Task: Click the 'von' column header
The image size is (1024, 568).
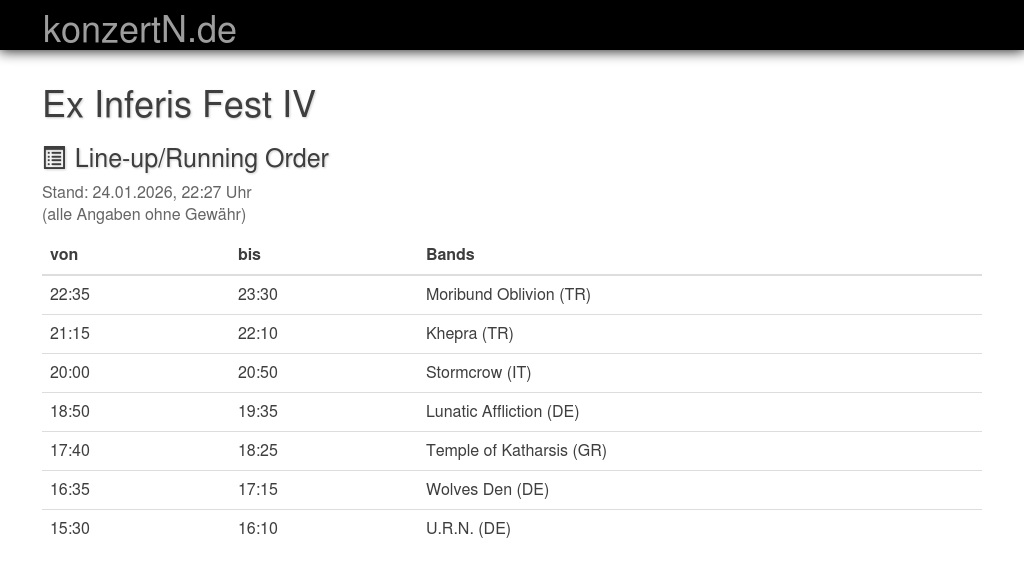Action: click(x=64, y=254)
